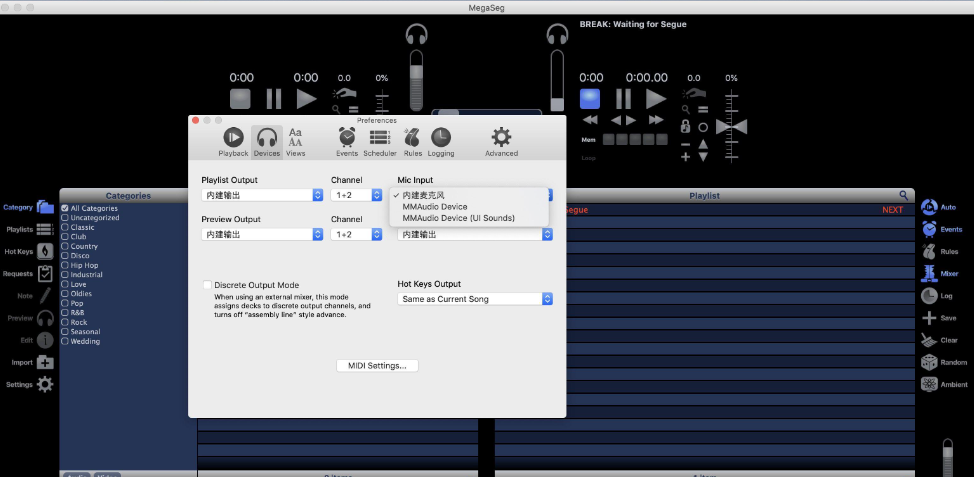Open the Requests clipboard icon
974x477 pixels.
point(45,273)
